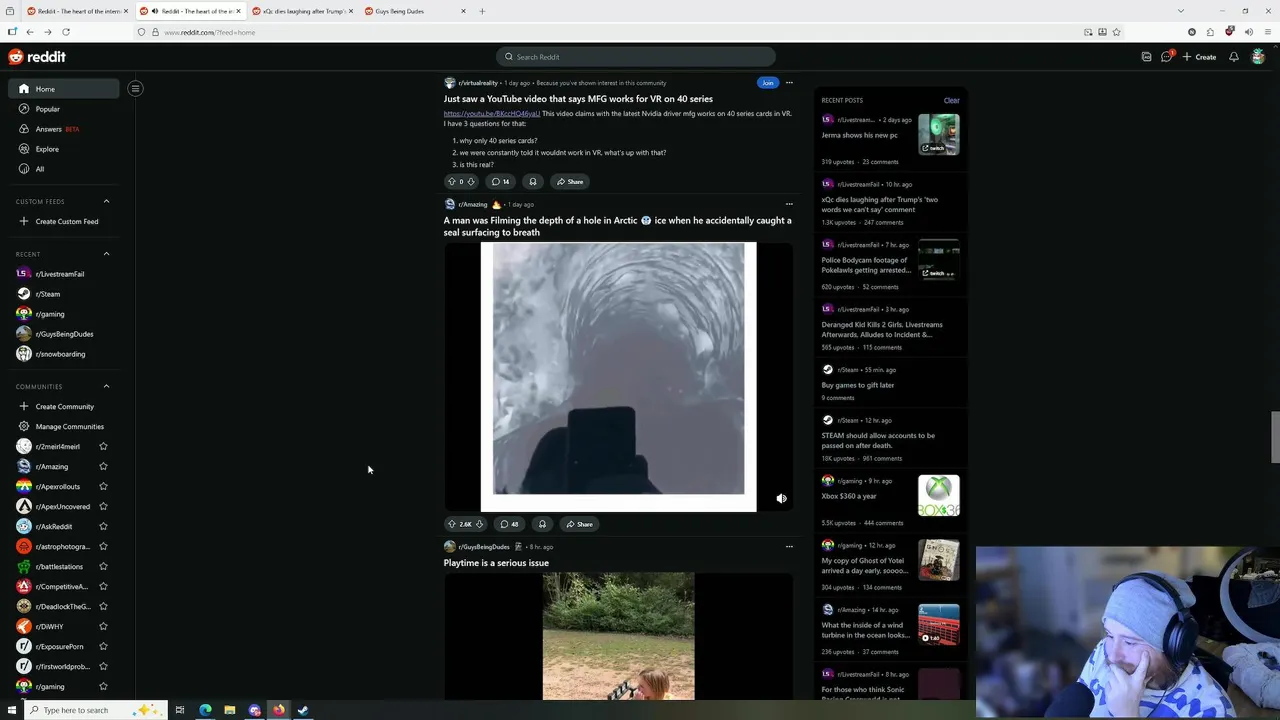Open the 'Playtime is a serious issue' post
The height and width of the screenshot is (720, 1280).
point(496,563)
